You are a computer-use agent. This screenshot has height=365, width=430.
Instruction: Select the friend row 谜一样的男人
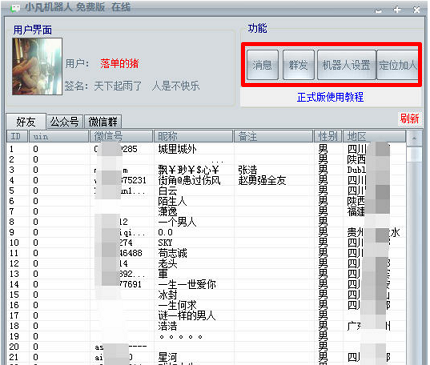point(207,315)
